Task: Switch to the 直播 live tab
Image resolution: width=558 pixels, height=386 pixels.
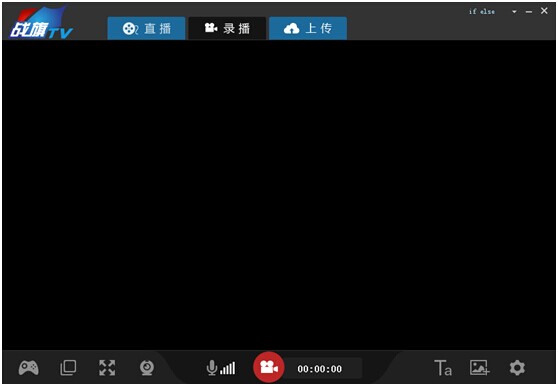Action: 146,28
